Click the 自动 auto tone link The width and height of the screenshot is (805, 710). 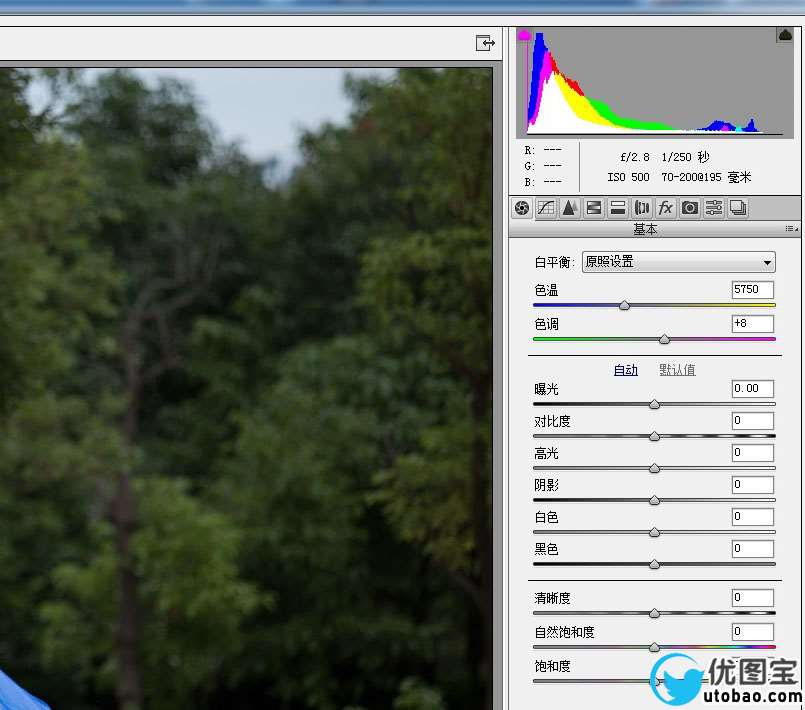click(626, 370)
